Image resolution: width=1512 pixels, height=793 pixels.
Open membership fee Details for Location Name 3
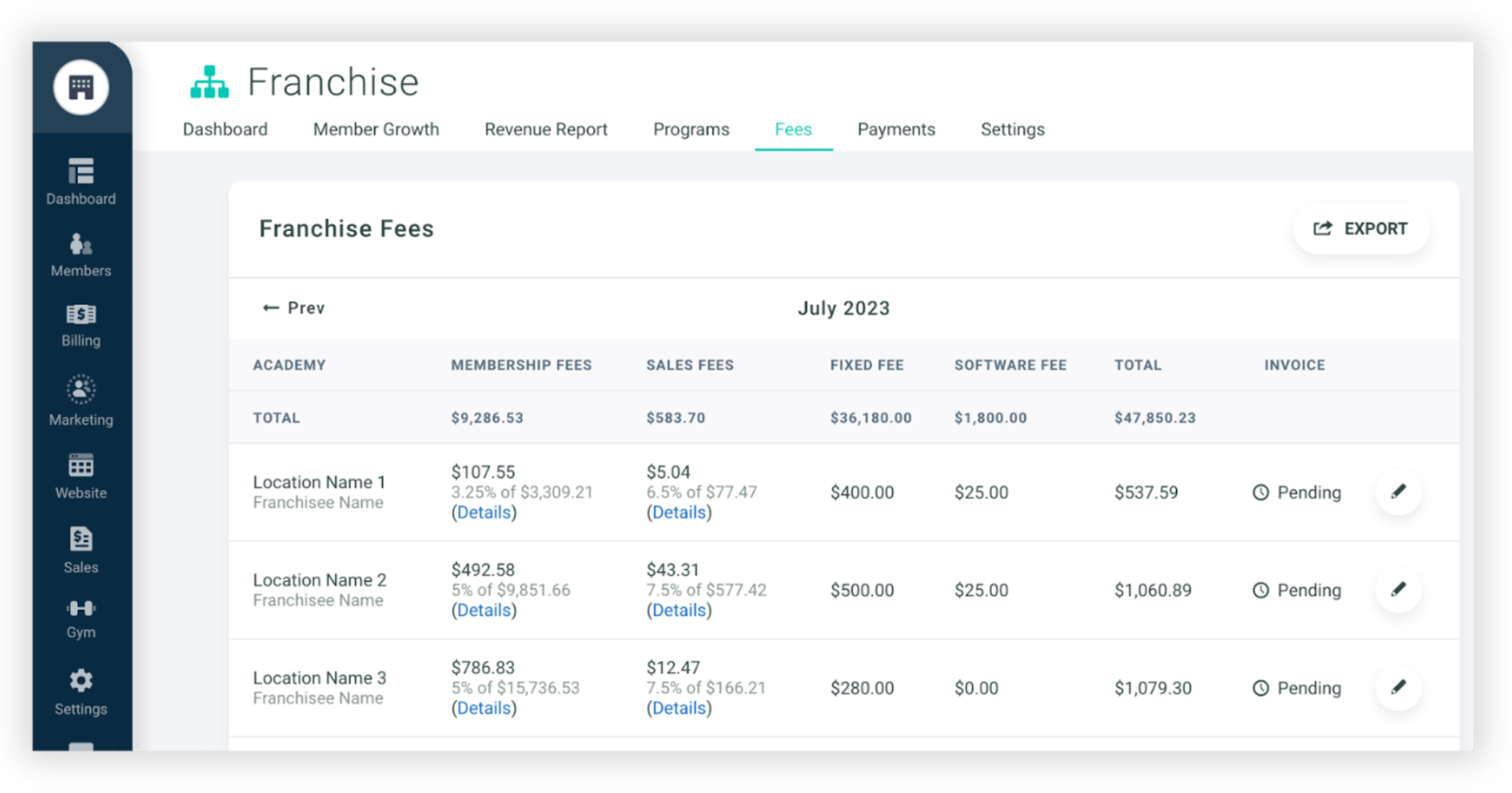(484, 708)
